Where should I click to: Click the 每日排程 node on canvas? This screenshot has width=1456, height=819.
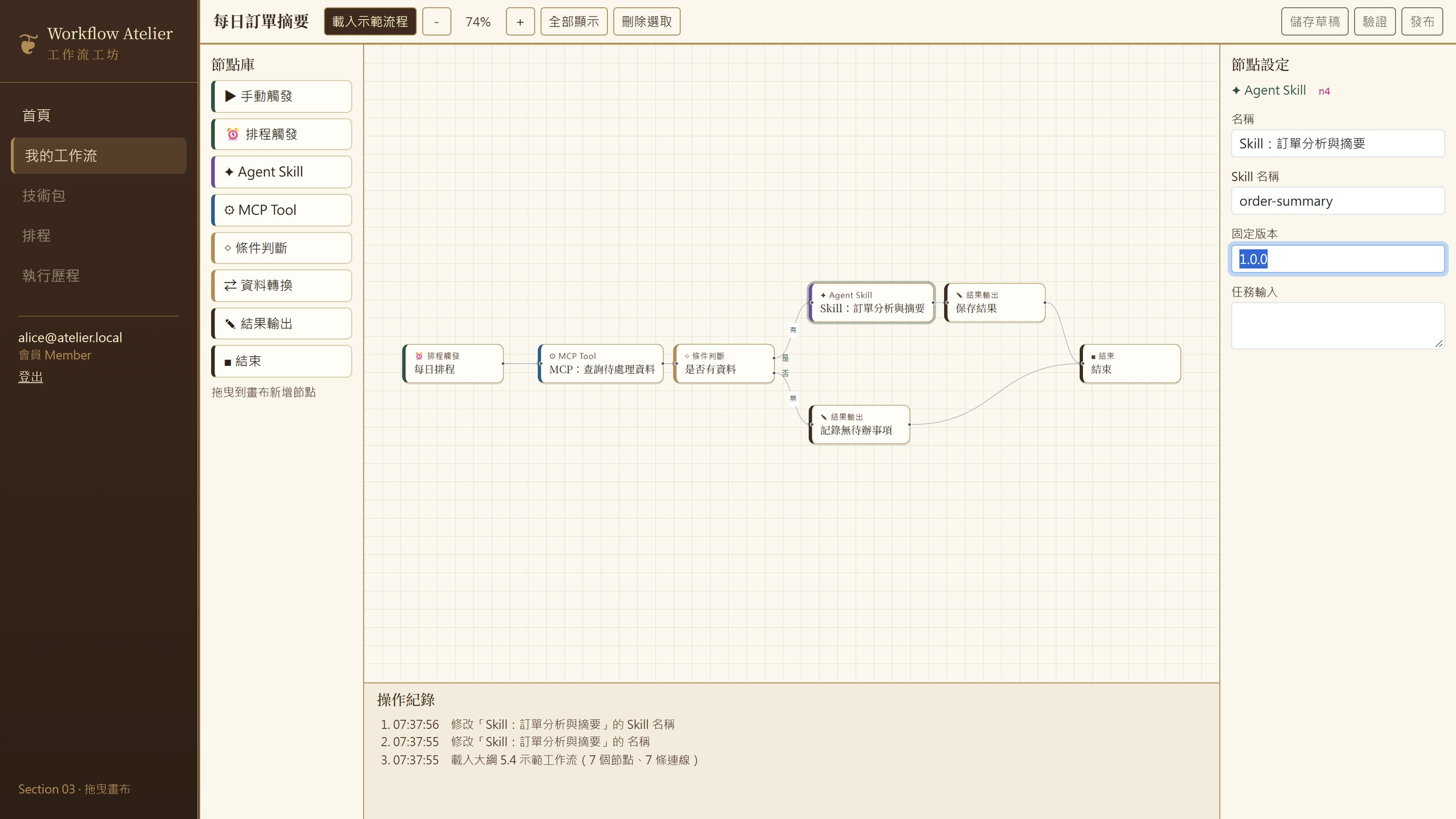click(453, 364)
